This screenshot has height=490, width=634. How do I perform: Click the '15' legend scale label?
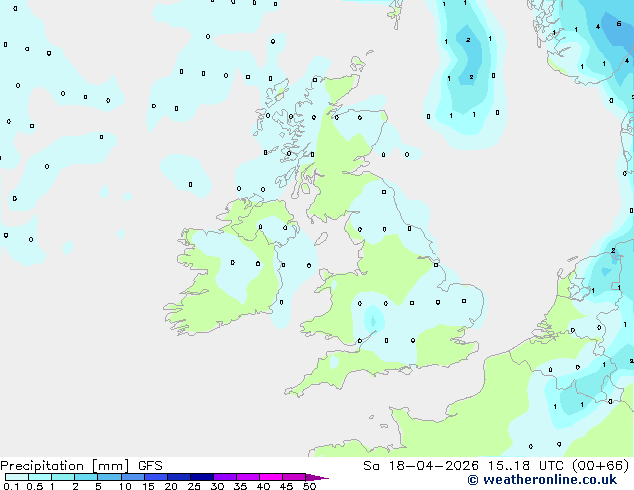(148, 486)
